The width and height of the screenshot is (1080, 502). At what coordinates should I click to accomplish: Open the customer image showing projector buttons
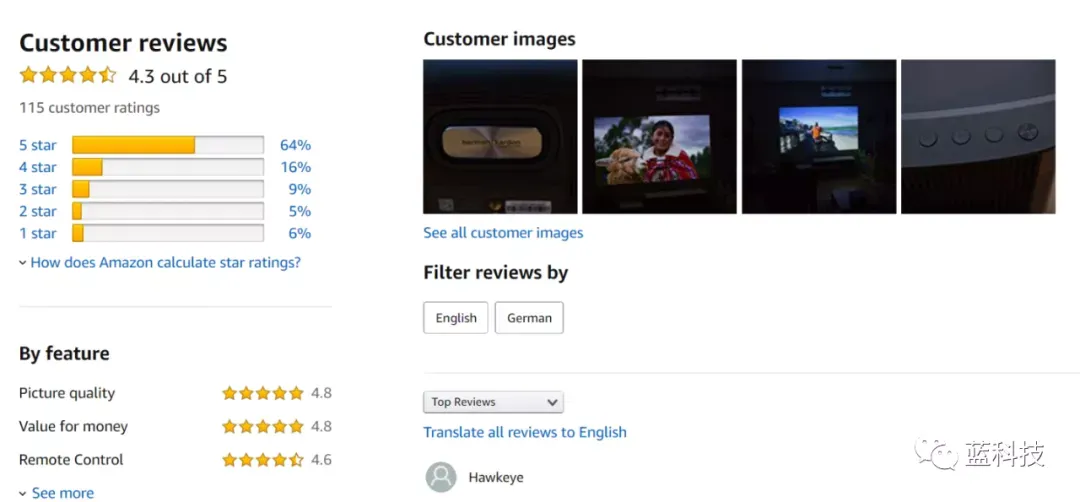click(978, 136)
